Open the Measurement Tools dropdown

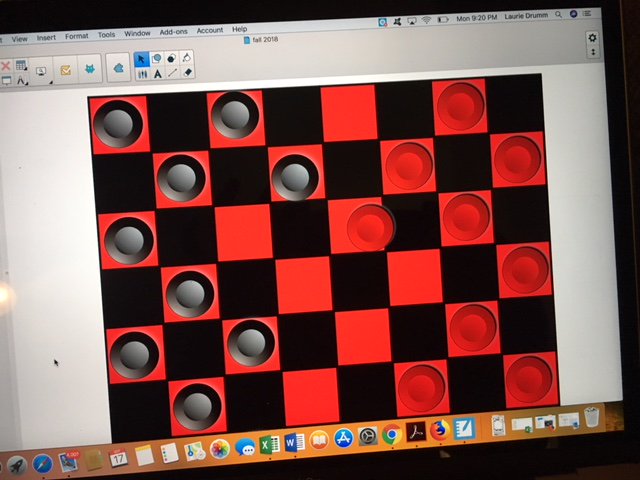(21, 80)
